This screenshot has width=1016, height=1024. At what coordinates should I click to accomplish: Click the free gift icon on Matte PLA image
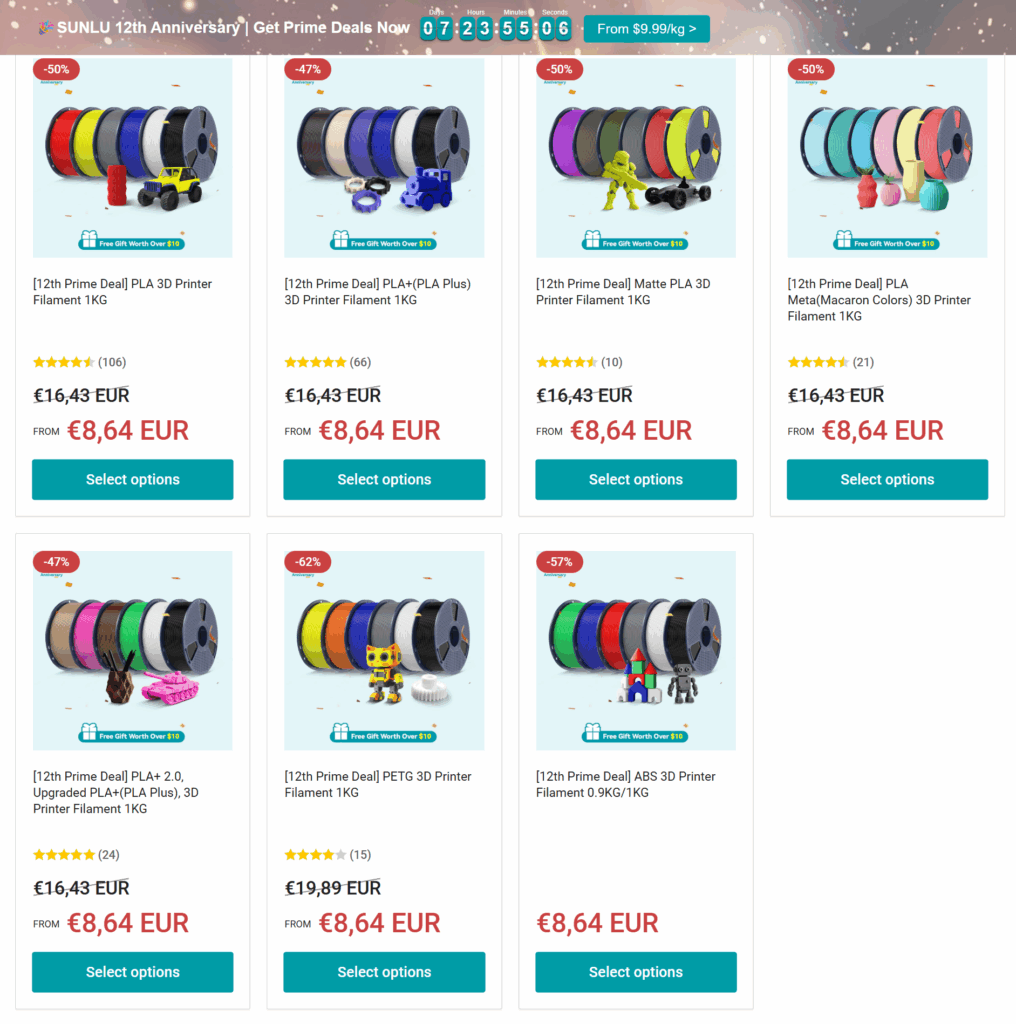592,240
